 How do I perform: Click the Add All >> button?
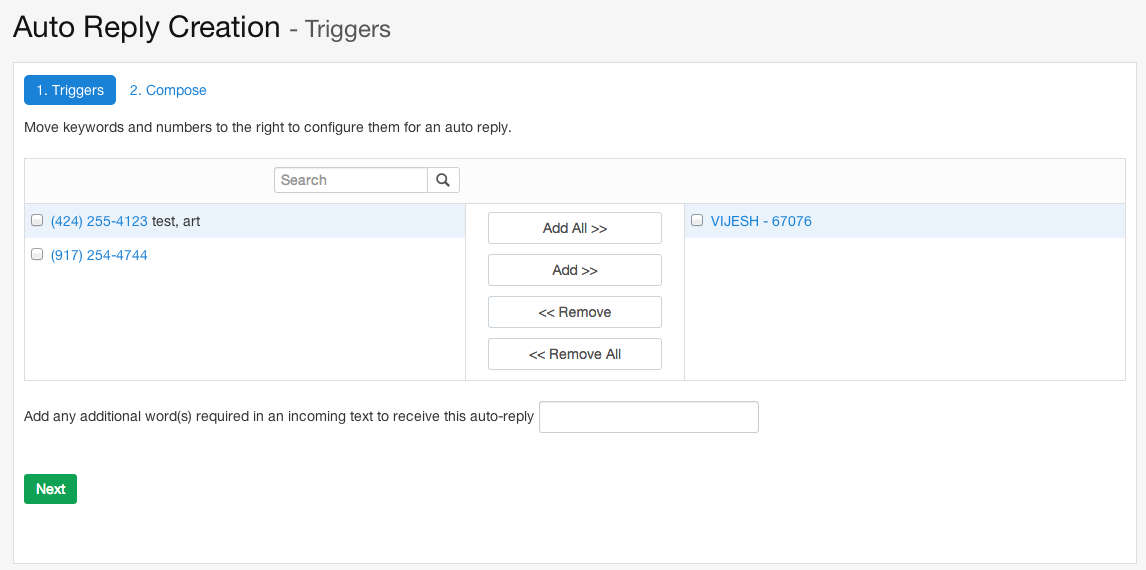click(574, 228)
